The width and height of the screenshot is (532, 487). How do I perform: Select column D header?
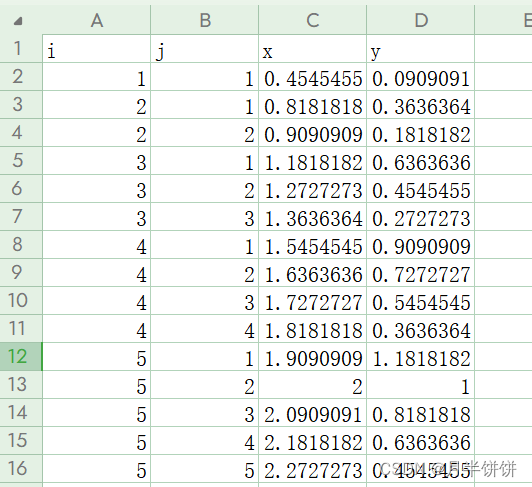pyautogui.click(x=421, y=20)
